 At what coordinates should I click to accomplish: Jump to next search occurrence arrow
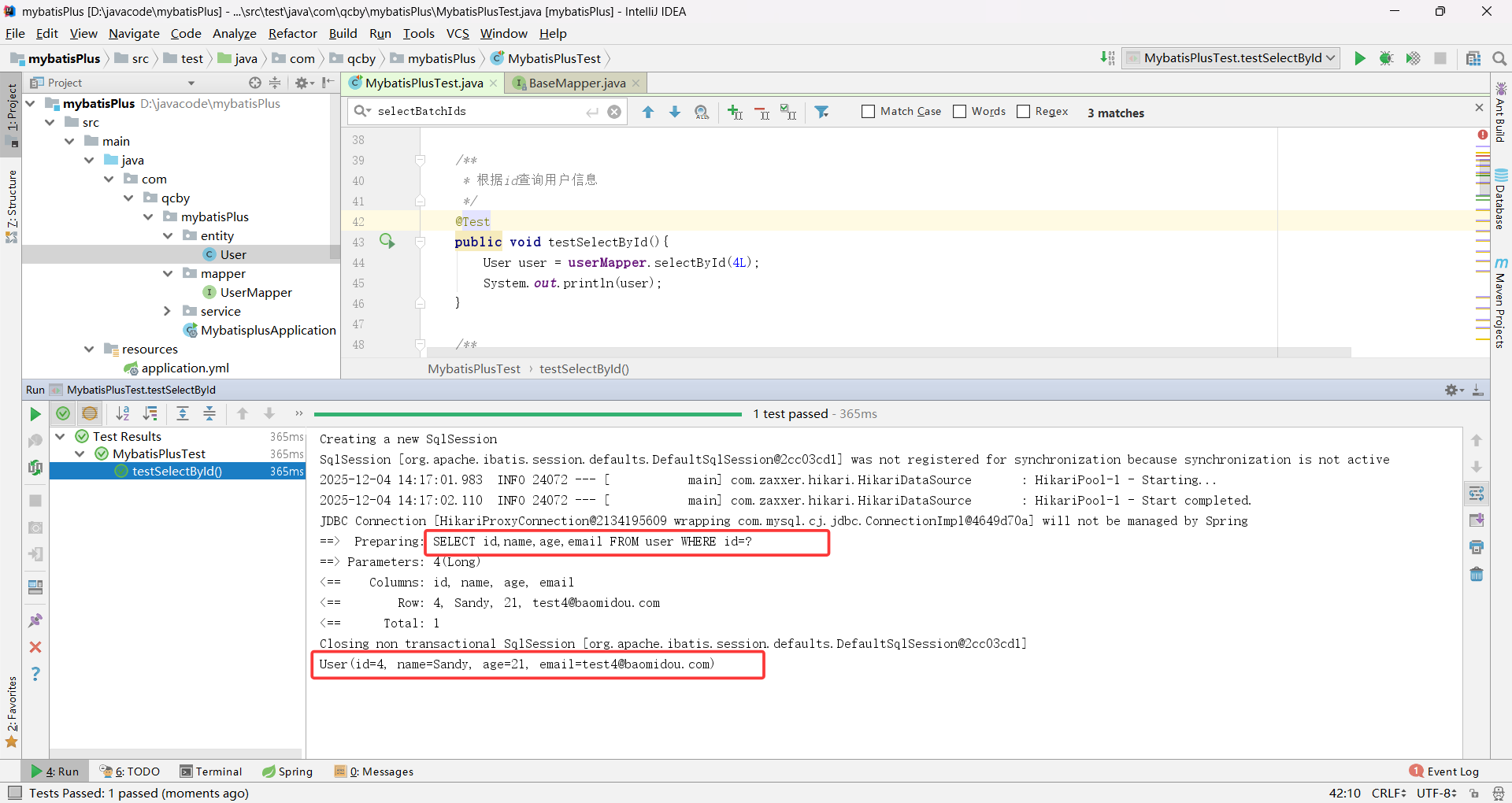coord(675,112)
